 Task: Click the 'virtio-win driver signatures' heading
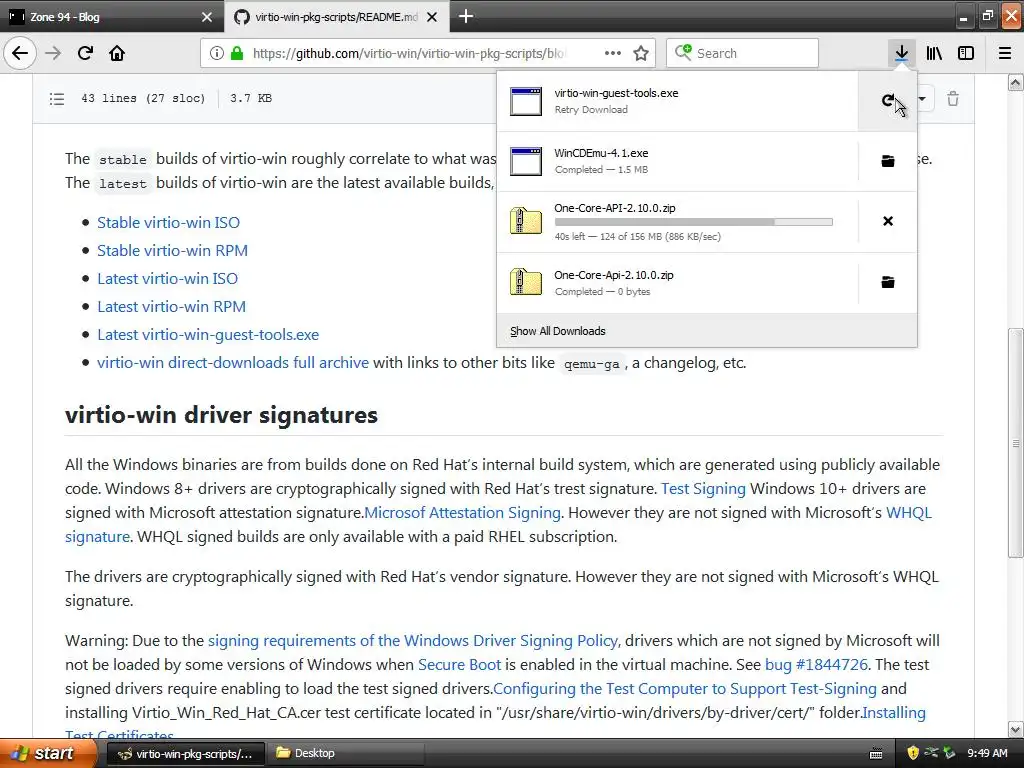pyautogui.click(x=221, y=415)
